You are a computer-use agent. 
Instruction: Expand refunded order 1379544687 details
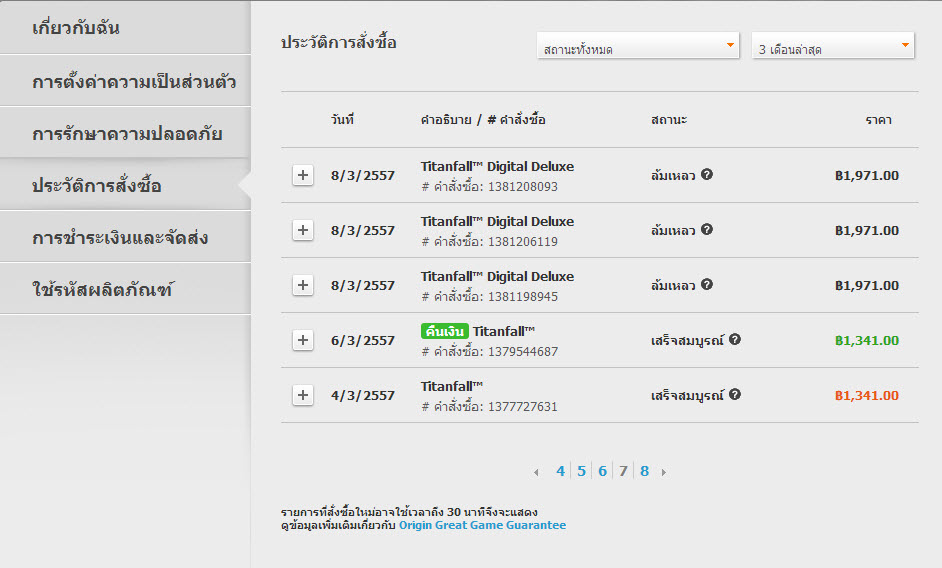(303, 340)
